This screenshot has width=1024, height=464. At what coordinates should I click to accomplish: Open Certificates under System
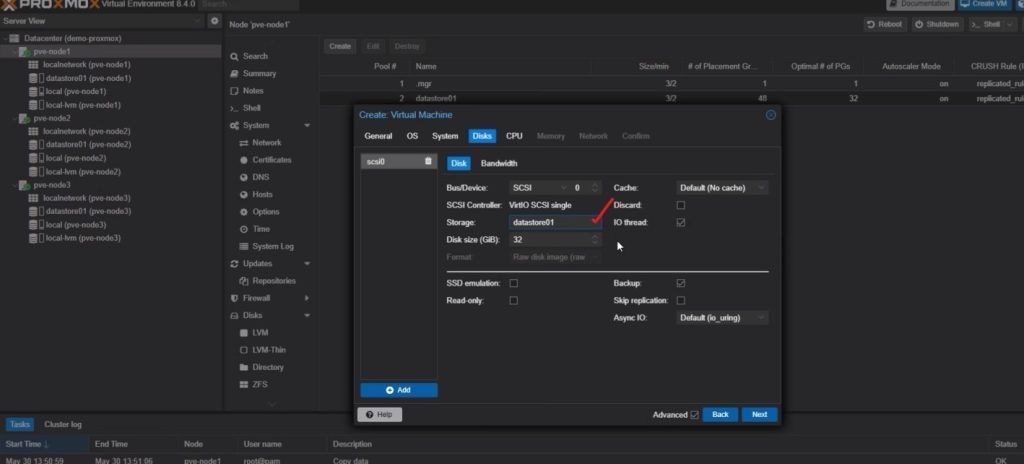272,159
